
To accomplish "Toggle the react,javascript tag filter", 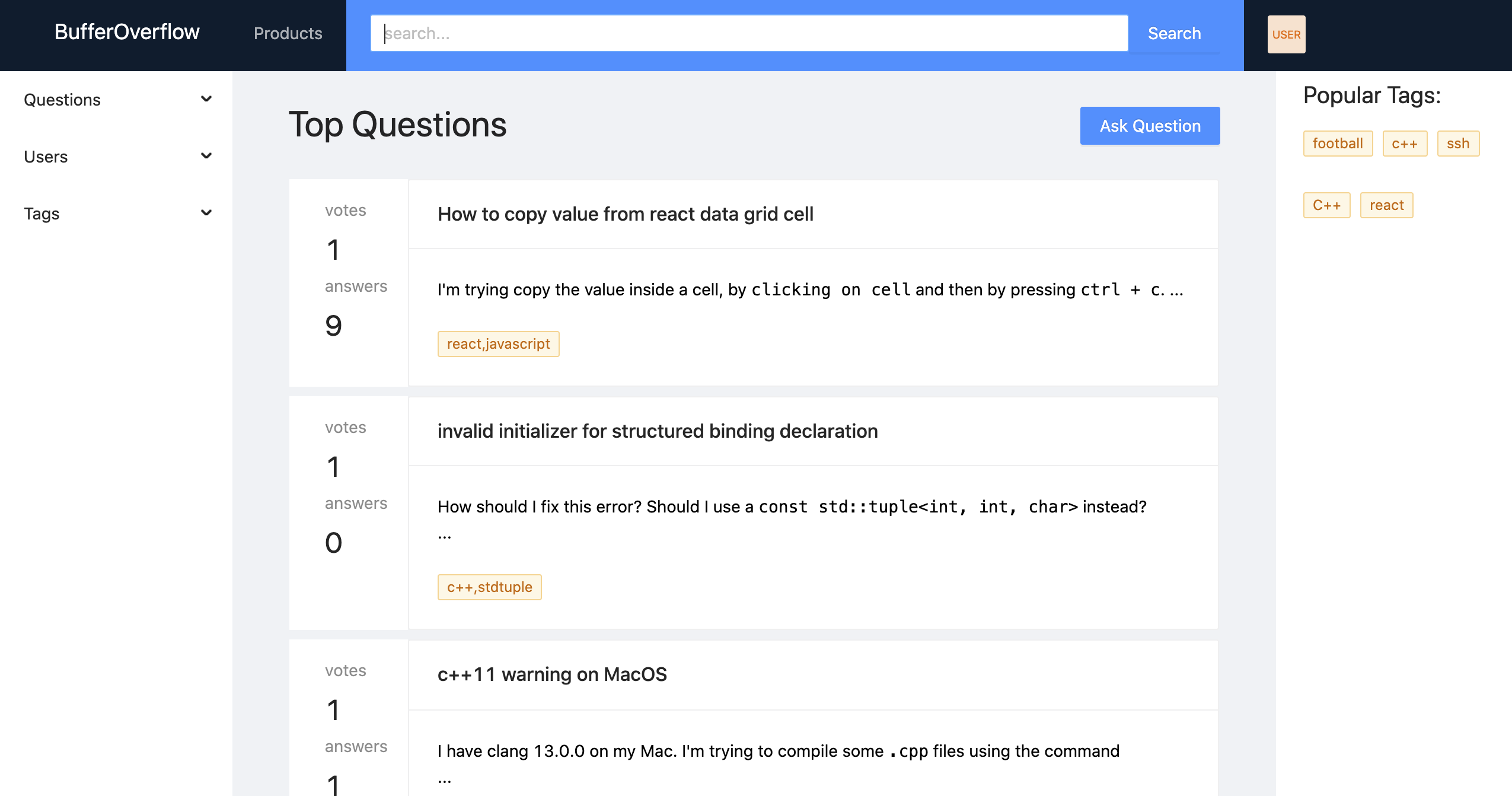I will 499,344.
